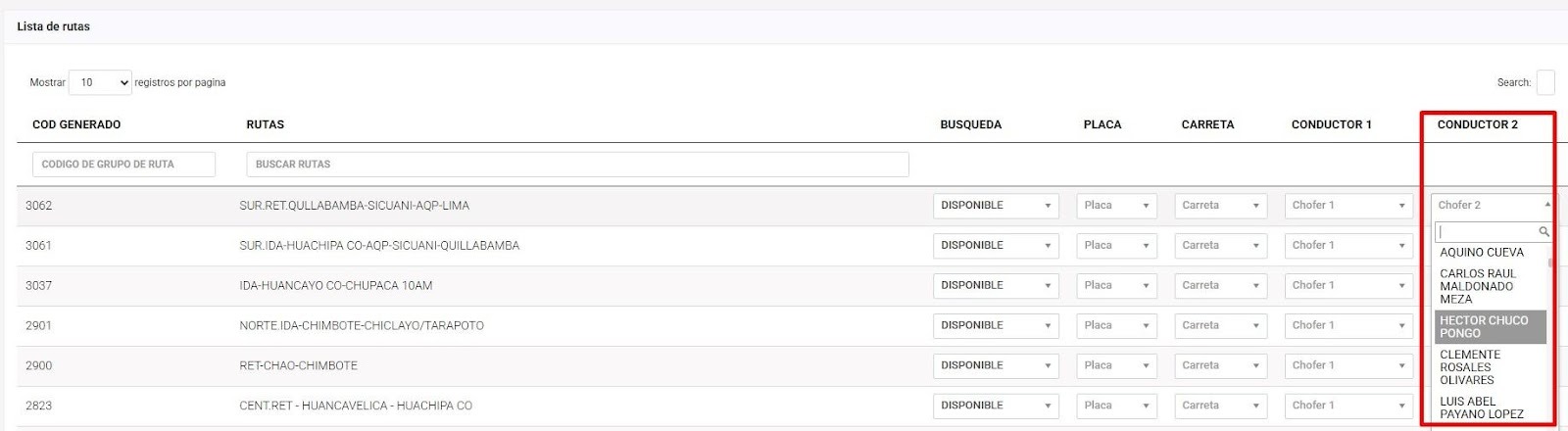
Task: Open Carreta dropdown for route 3037
Action: [x=1220, y=286]
